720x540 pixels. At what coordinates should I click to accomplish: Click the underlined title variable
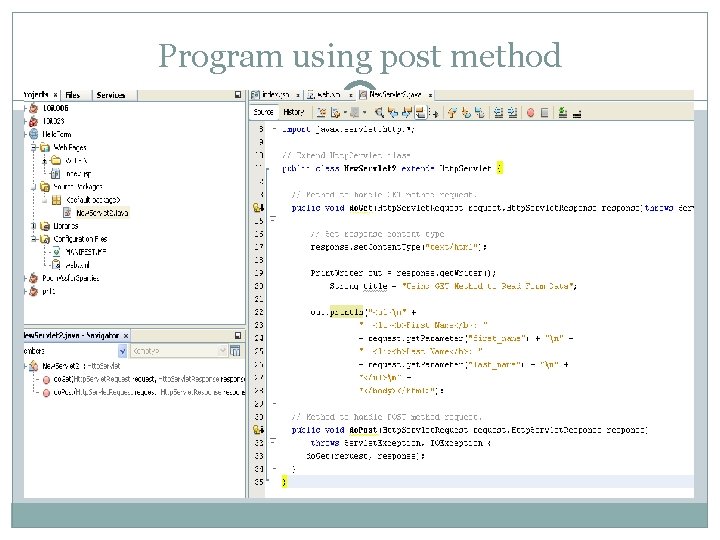coord(375,286)
